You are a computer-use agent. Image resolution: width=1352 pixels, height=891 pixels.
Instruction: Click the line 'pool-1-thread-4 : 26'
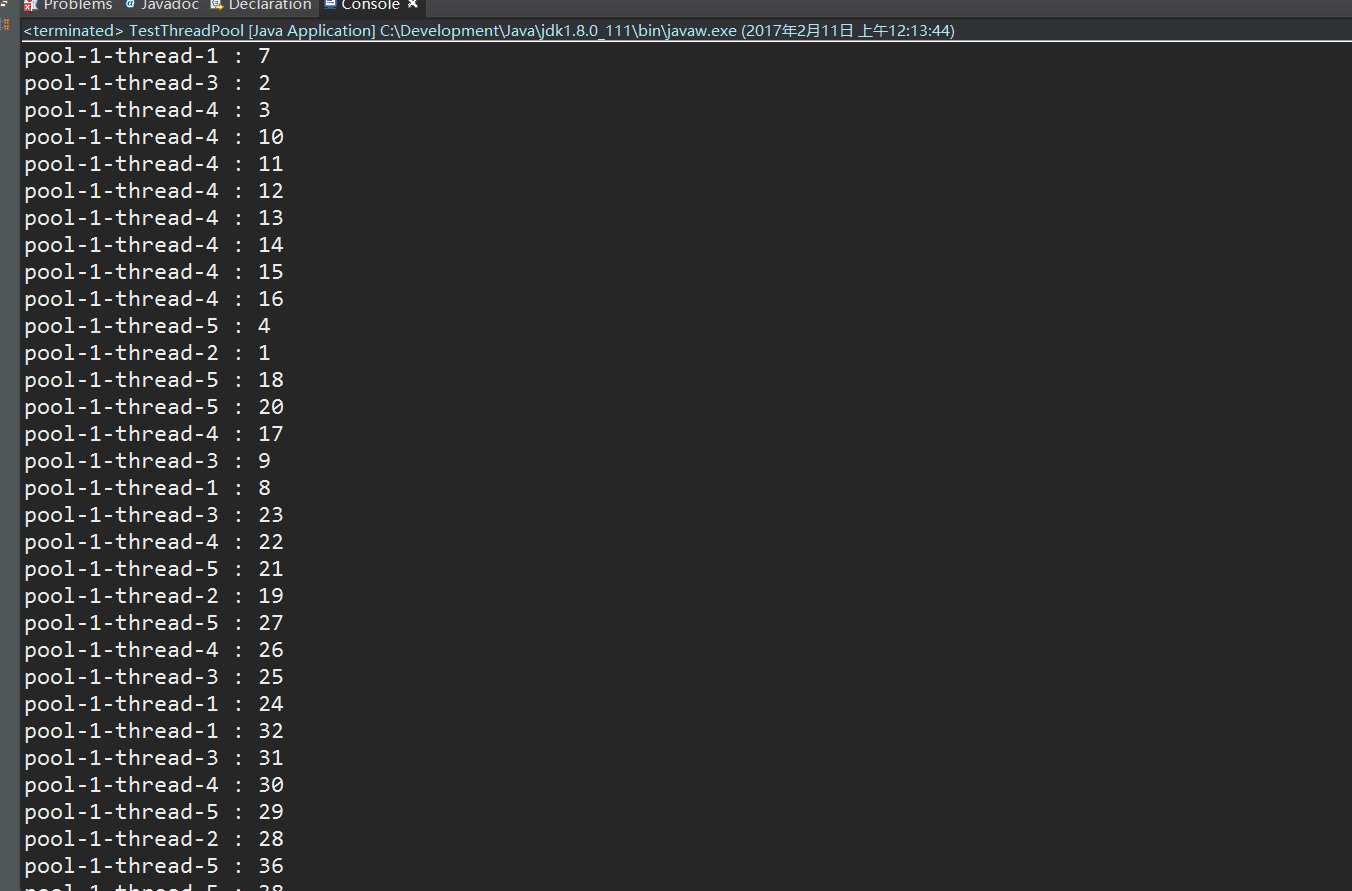[x=154, y=650]
